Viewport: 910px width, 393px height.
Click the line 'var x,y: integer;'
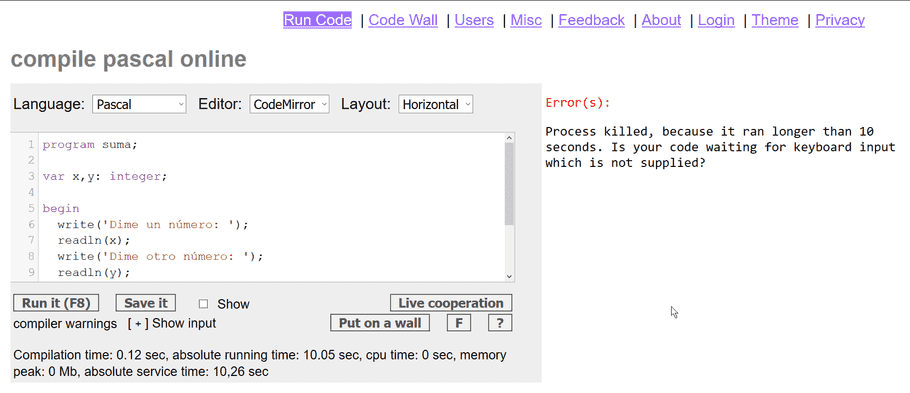(x=104, y=176)
